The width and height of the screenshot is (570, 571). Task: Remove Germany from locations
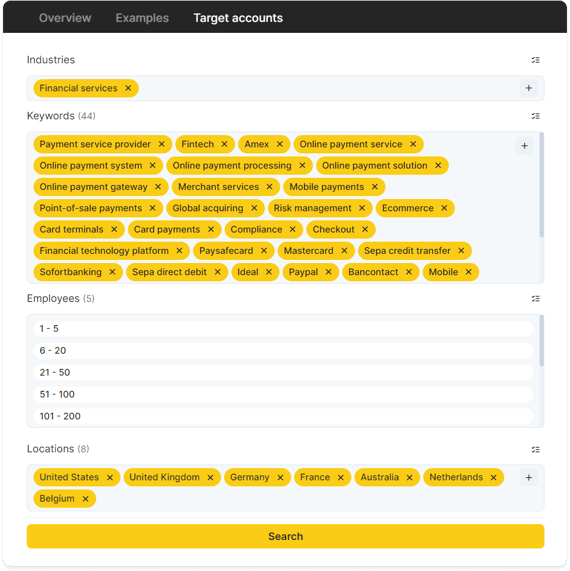coord(280,478)
